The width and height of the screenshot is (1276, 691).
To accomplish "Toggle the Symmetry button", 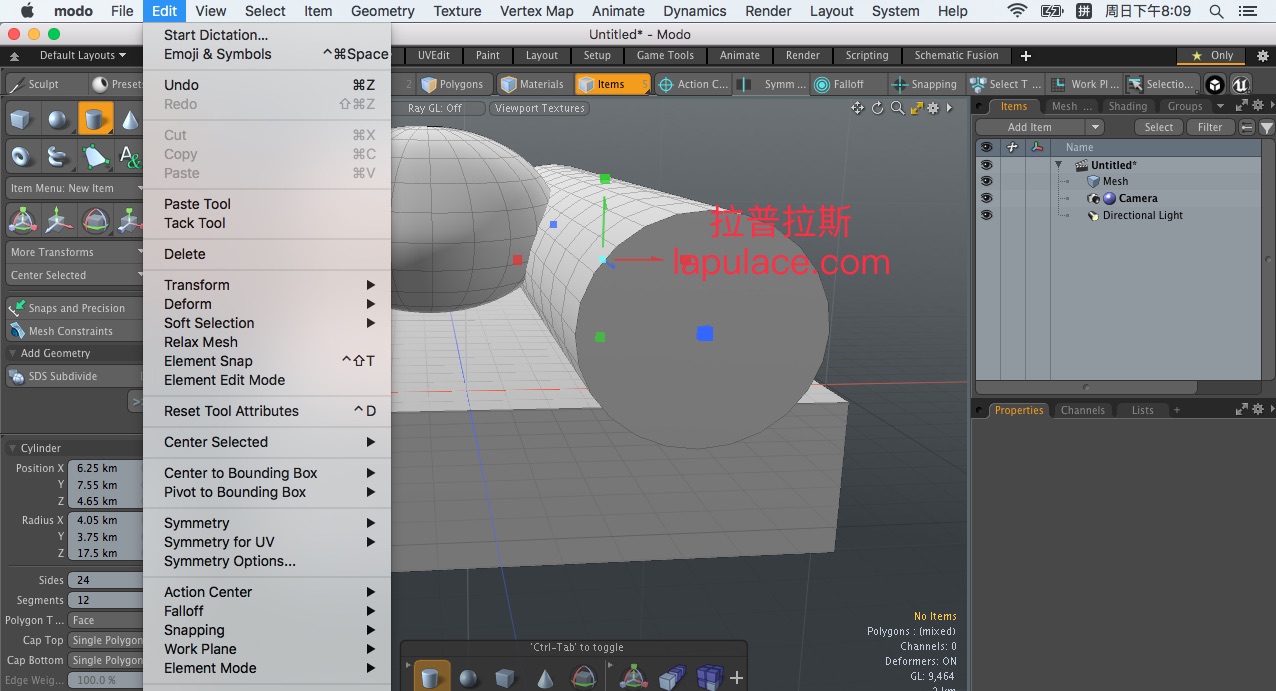I will (772, 84).
